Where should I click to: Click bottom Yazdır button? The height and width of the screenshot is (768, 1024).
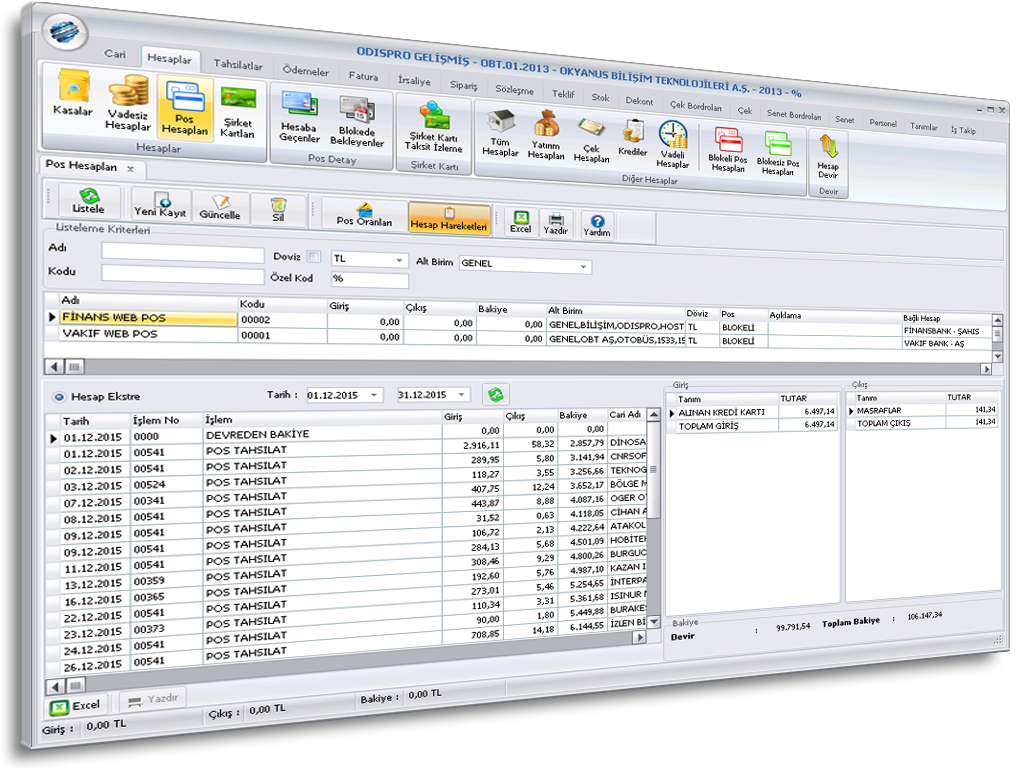tap(153, 699)
